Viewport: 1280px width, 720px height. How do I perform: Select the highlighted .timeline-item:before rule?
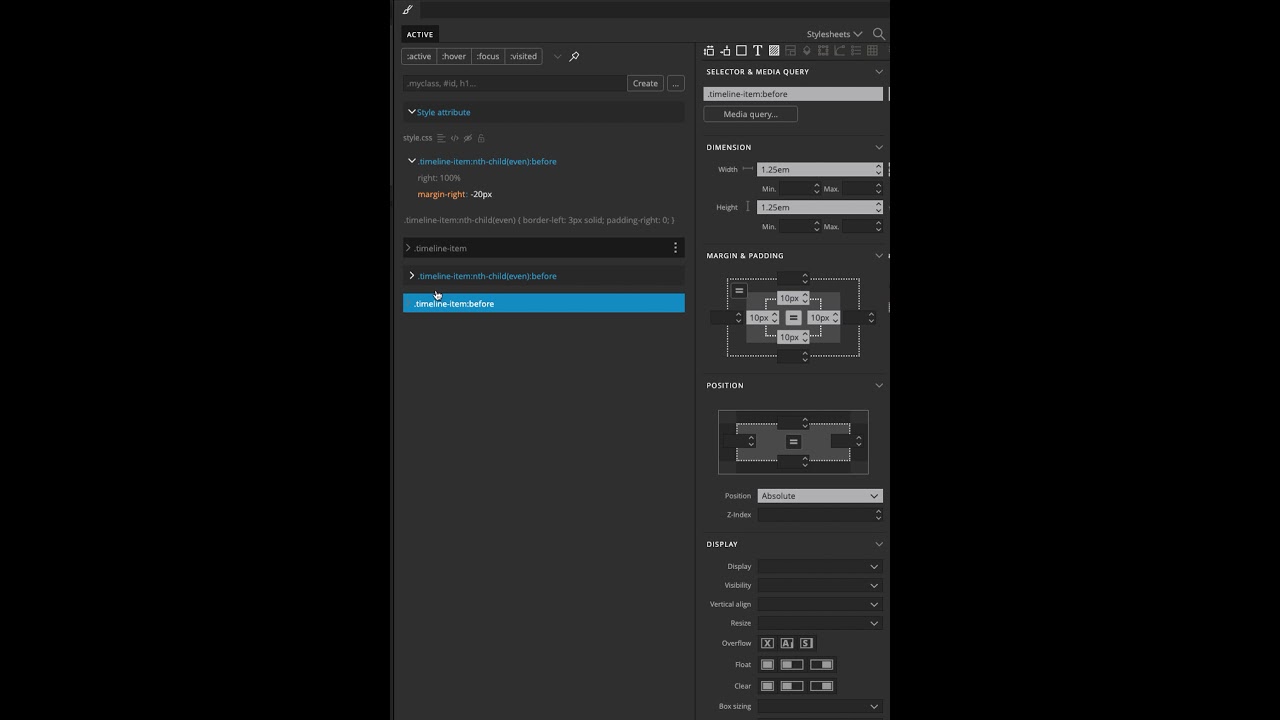[544, 304]
